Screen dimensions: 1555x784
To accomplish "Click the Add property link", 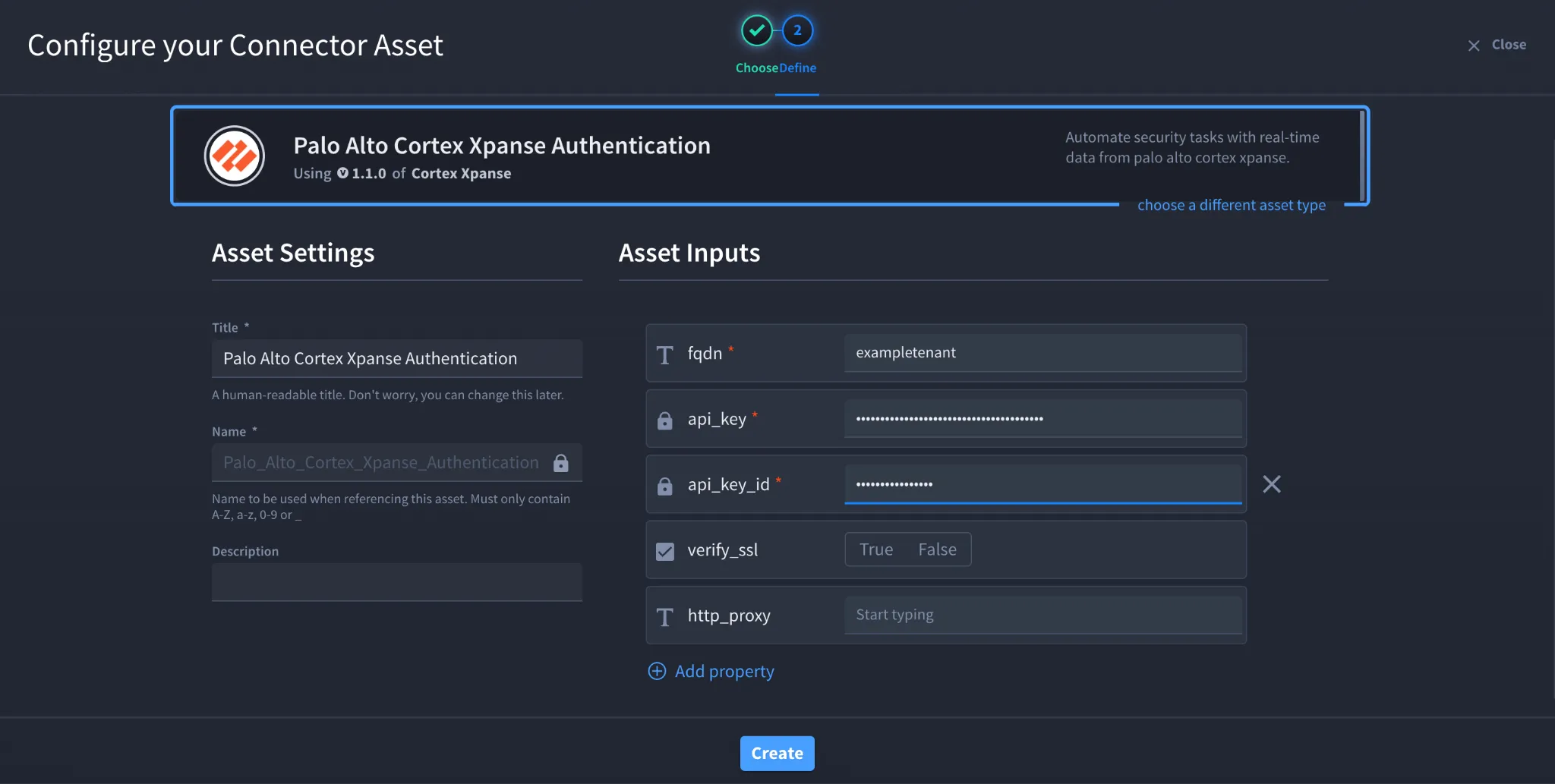I will point(724,672).
